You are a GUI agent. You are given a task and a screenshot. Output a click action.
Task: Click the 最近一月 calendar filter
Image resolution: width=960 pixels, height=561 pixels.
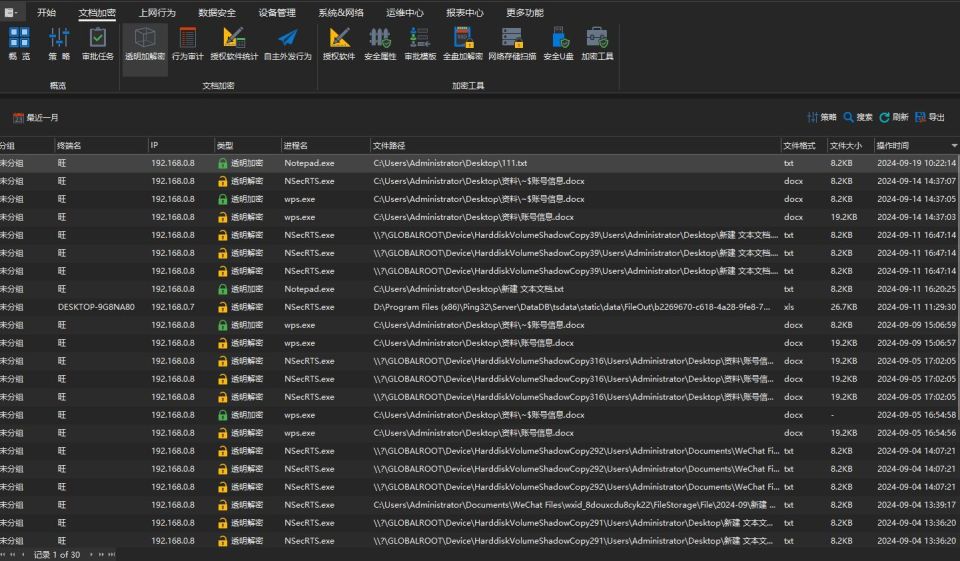pyautogui.click(x=36, y=118)
